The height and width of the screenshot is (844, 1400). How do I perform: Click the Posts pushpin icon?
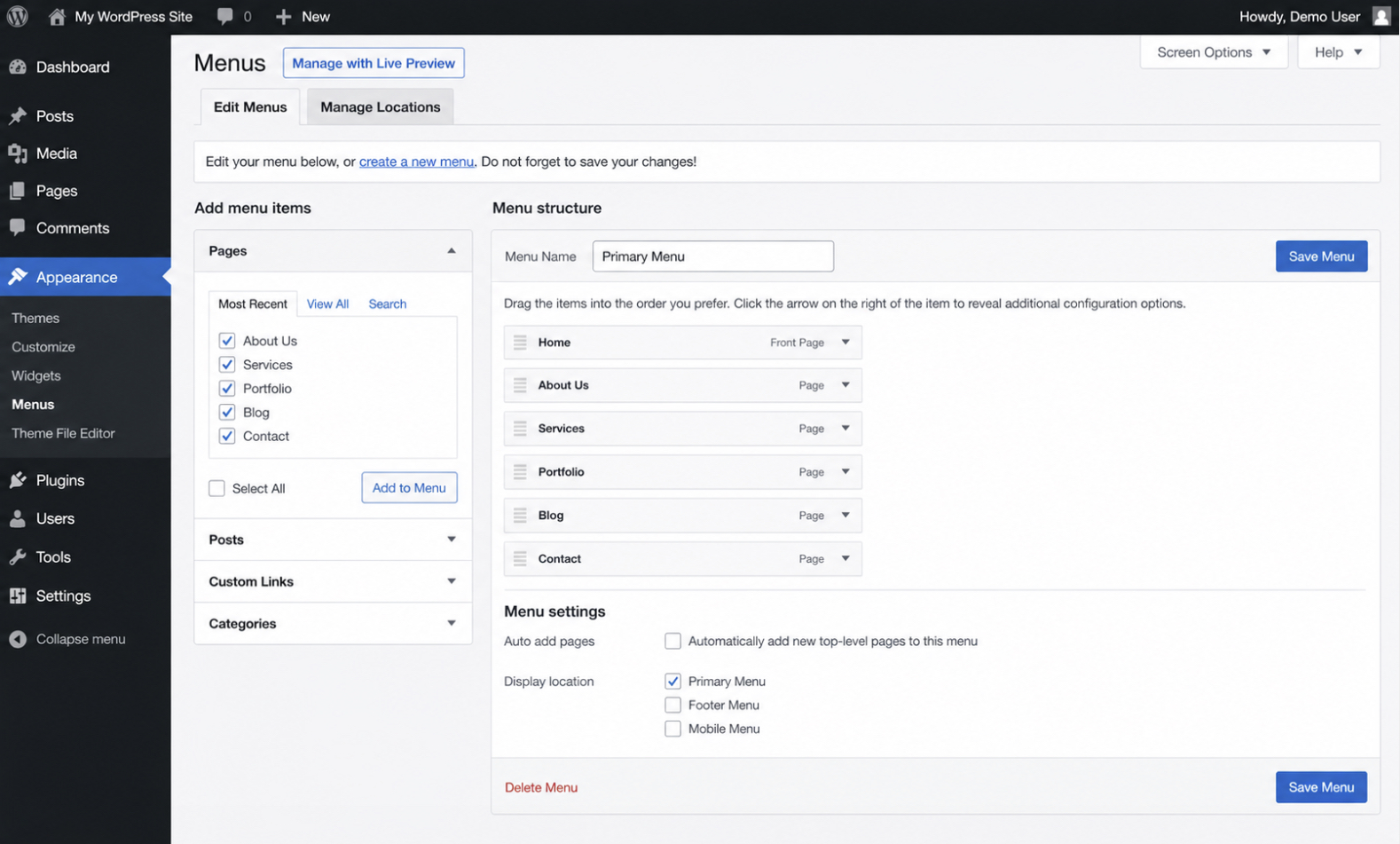point(18,116)
